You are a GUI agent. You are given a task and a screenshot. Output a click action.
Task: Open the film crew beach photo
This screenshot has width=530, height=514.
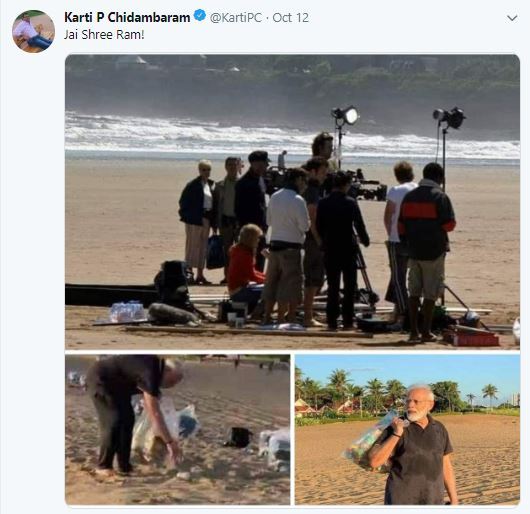coord(292,201)
